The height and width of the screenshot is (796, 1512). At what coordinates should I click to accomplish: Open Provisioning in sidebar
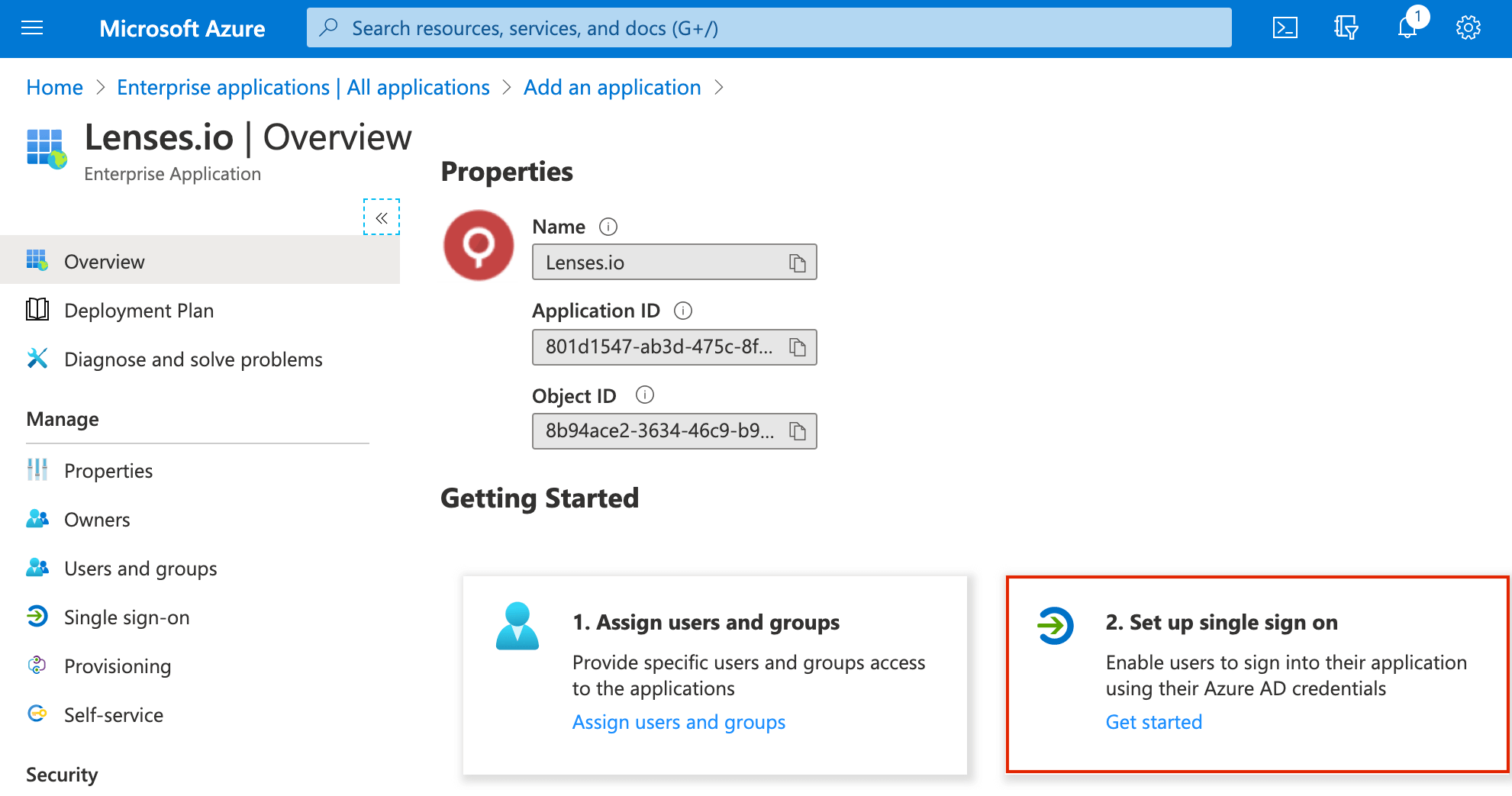pos(118,666)
